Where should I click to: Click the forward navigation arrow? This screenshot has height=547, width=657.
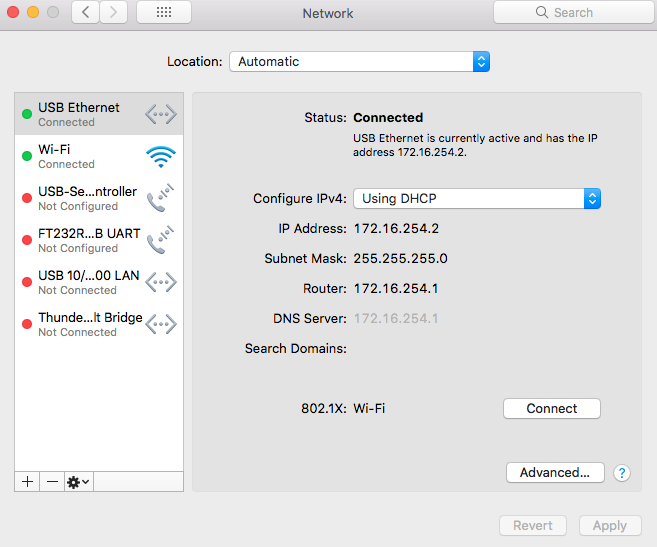[x=113, y=12]
